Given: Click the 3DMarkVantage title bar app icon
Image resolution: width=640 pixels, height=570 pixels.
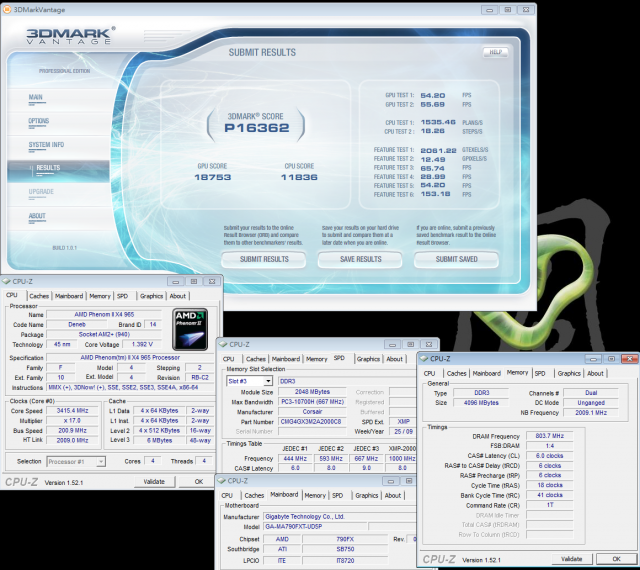Looking at the screenshot, I should point(7,9).
